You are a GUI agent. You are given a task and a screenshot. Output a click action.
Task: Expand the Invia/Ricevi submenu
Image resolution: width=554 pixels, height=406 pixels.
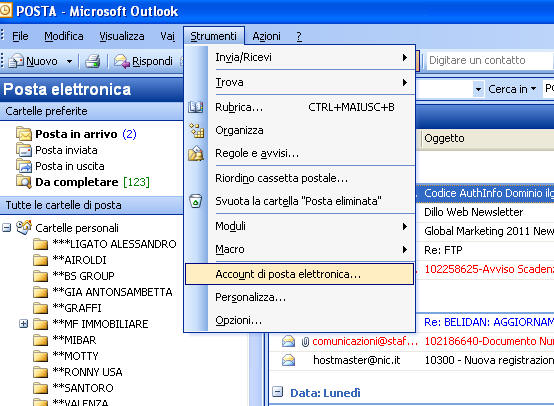(300, 57)
